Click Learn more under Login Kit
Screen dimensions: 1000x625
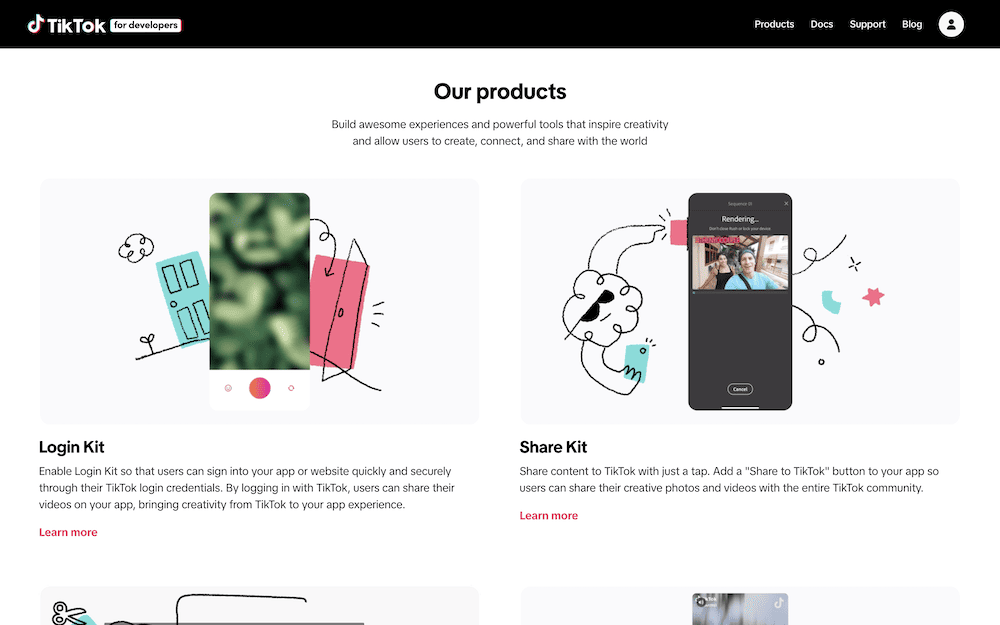pyautogui.click(x=68, y=532)
